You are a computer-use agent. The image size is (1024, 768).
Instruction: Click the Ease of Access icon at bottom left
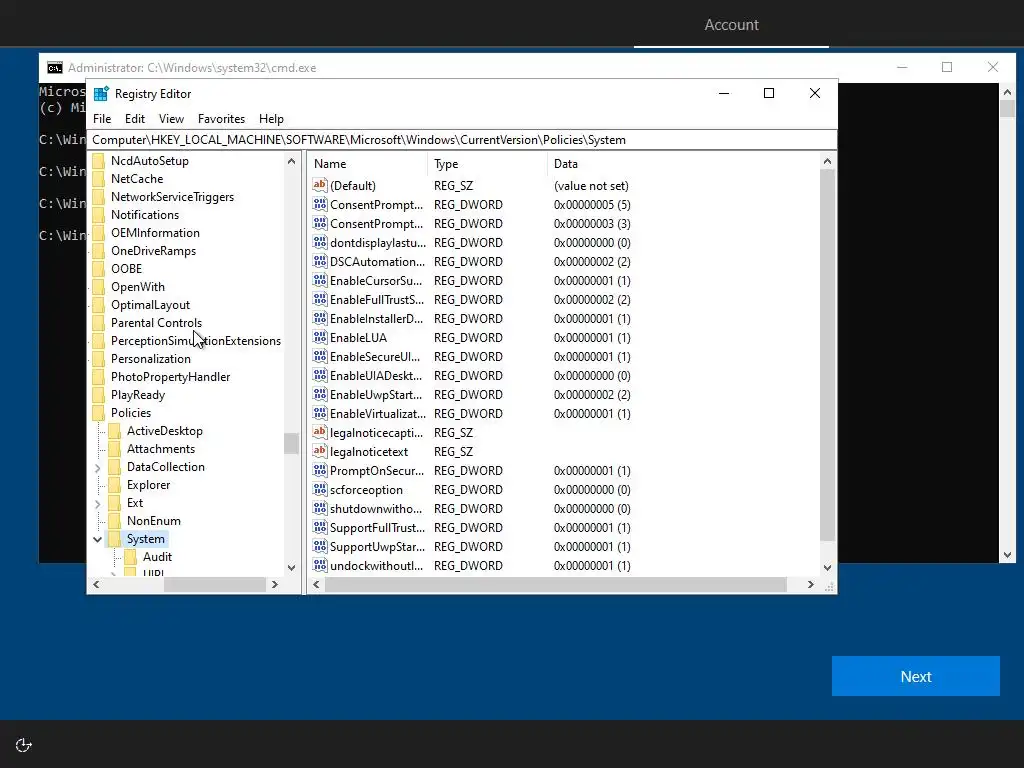(24, 745)
